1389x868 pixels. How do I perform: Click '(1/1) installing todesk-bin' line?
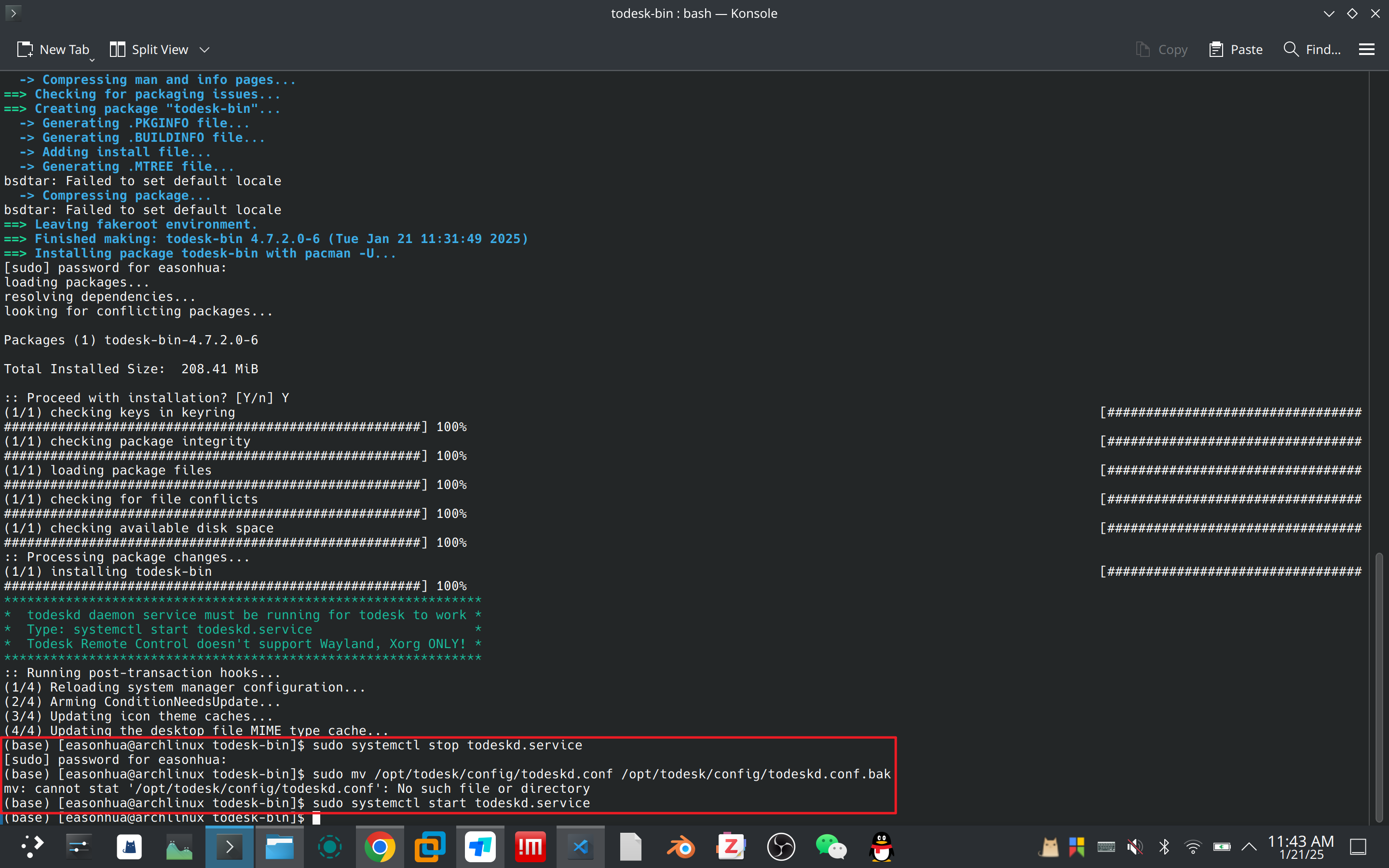tap(108, 572)
